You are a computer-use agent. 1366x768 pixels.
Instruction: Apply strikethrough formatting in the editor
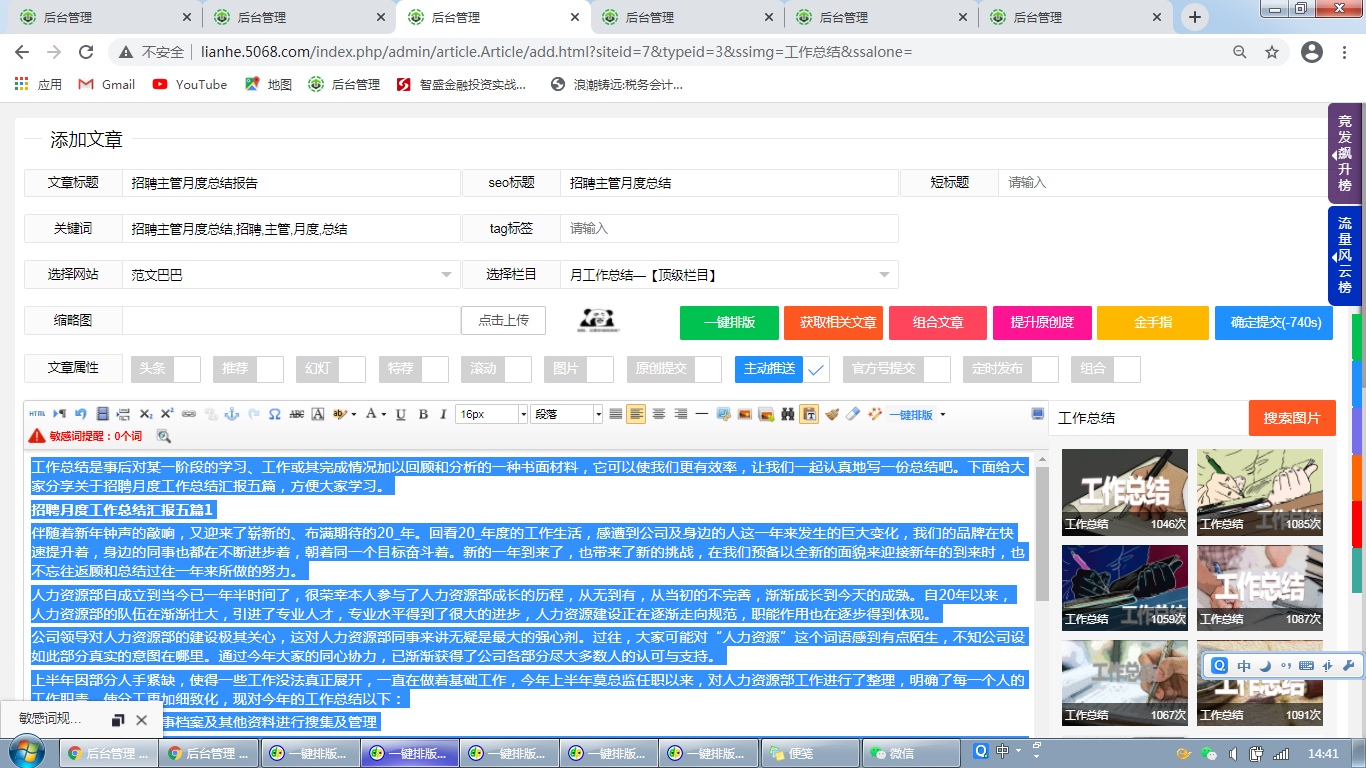[x=298, y=413]
